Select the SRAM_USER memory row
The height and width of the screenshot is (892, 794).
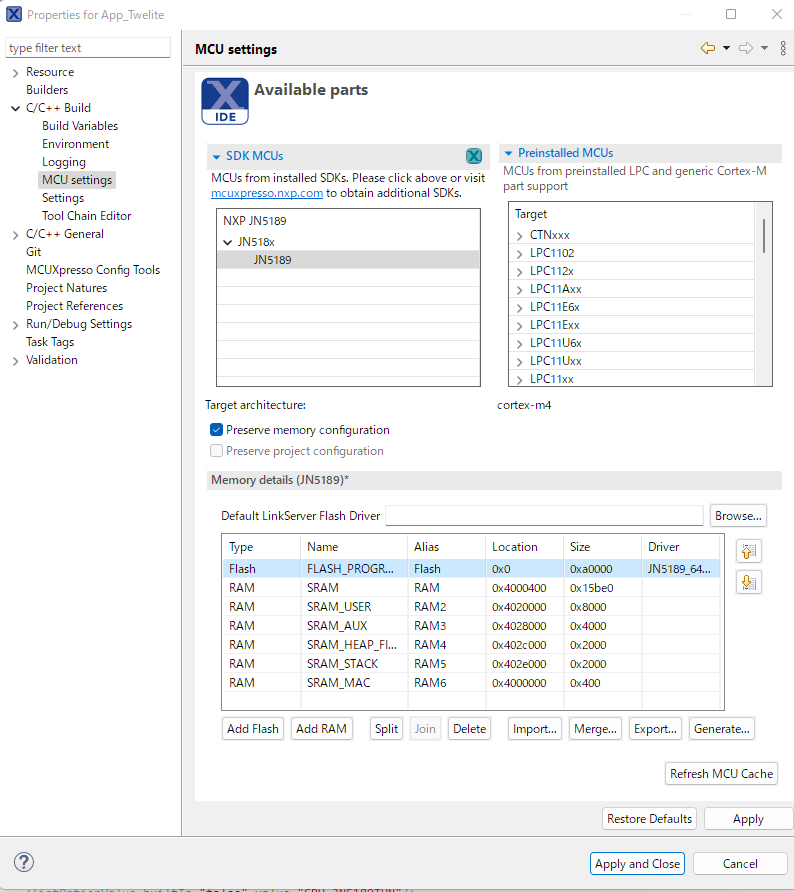[x=471, y=606]
